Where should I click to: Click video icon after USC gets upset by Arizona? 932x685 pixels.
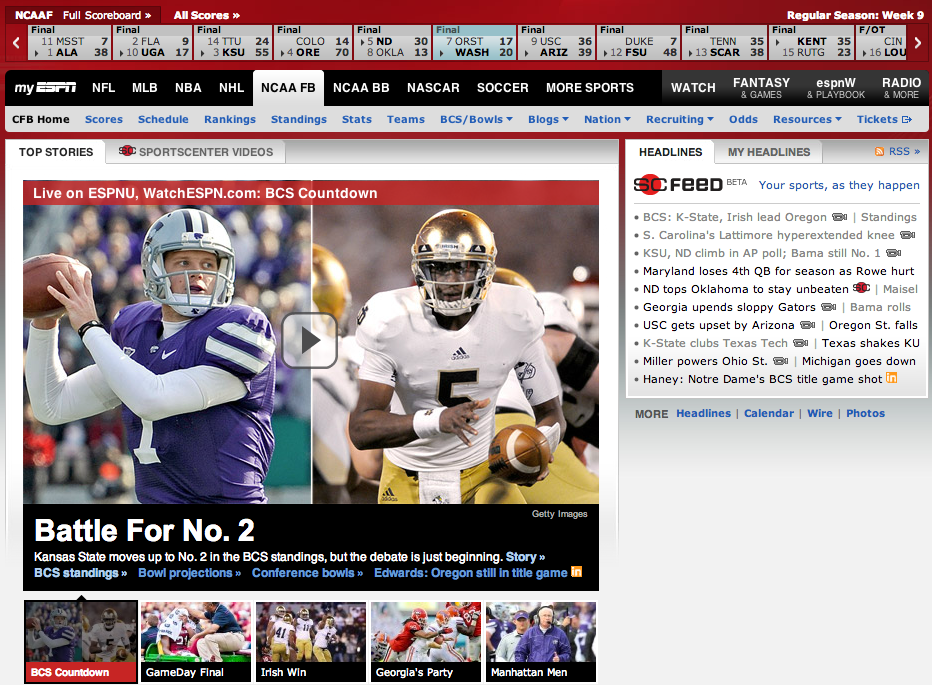pyautogui.click(x=807, y=325)
